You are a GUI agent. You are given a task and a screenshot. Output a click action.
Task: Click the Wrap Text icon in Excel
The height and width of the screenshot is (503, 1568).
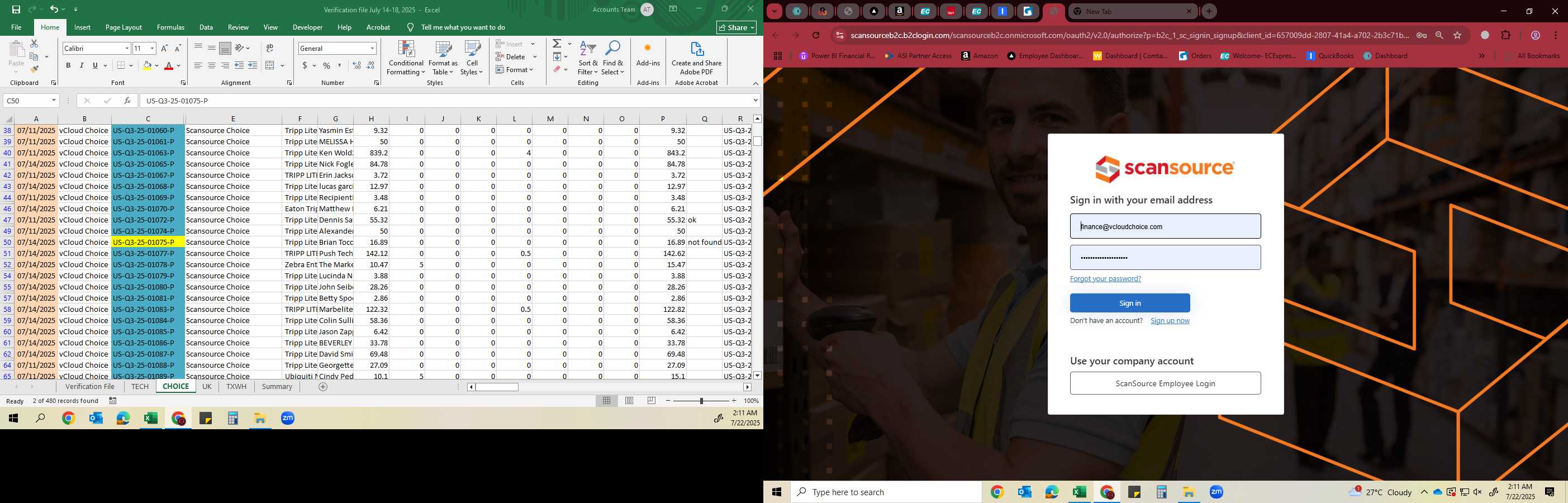pyautogui.click(x=270, y=48)
